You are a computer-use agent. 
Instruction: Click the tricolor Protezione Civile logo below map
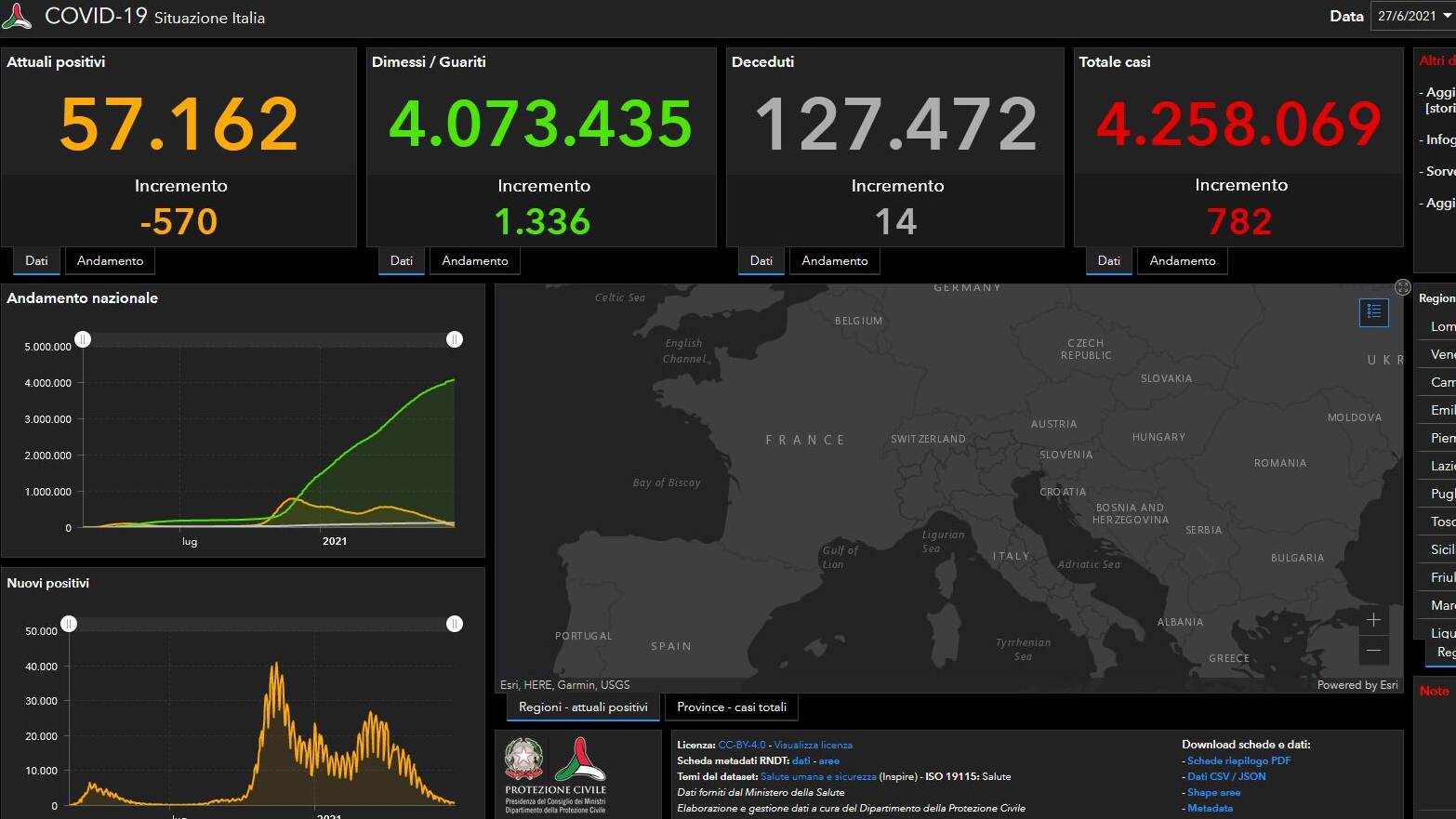tap(580, 759)
